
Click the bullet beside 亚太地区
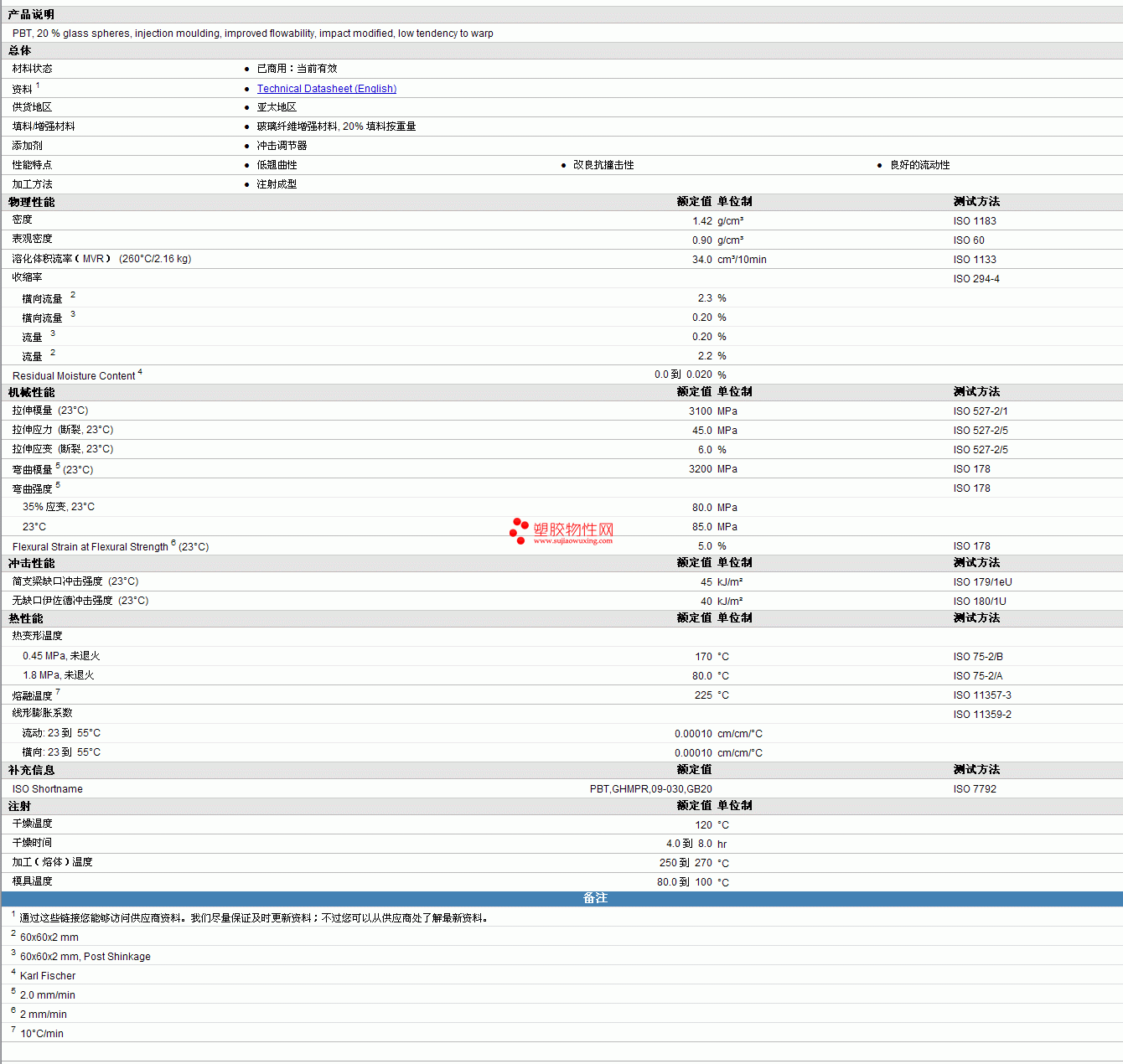[x=246, y=108]
